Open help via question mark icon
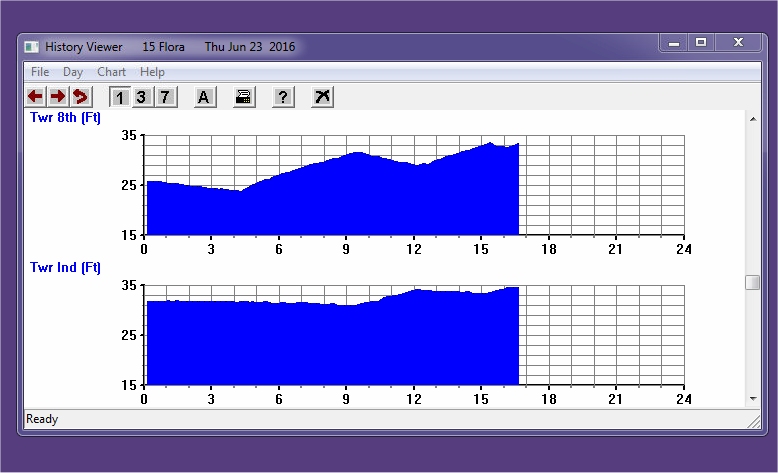Image resolution: width=778 pixels, height=473 pixels. (x=283, y=97)
